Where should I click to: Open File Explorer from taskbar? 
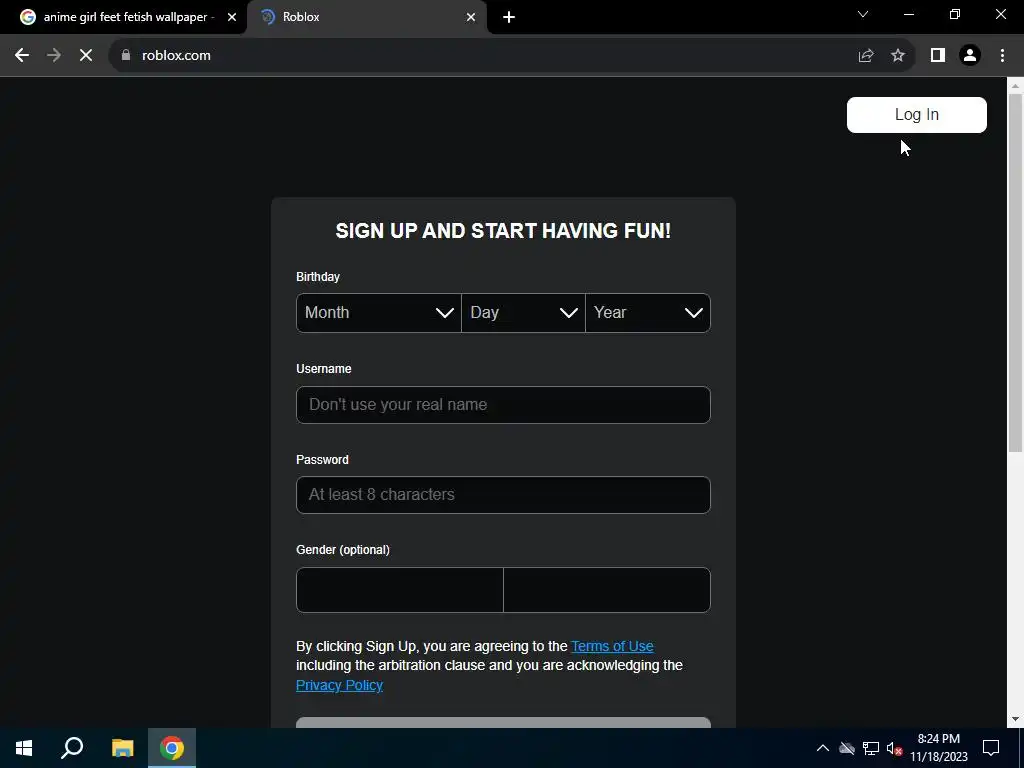coord(122,748)
